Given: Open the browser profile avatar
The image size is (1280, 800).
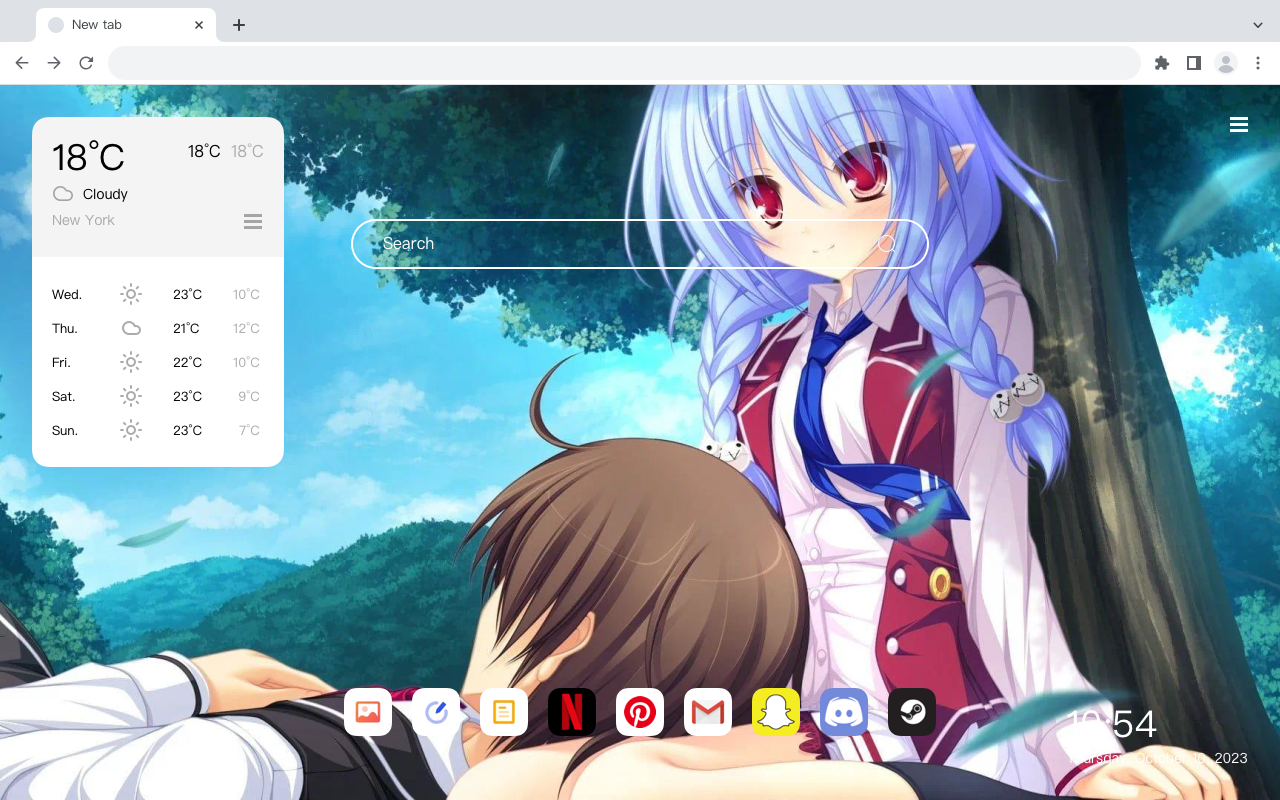Looking at the screenshot, I should [x=1226, y=63].
